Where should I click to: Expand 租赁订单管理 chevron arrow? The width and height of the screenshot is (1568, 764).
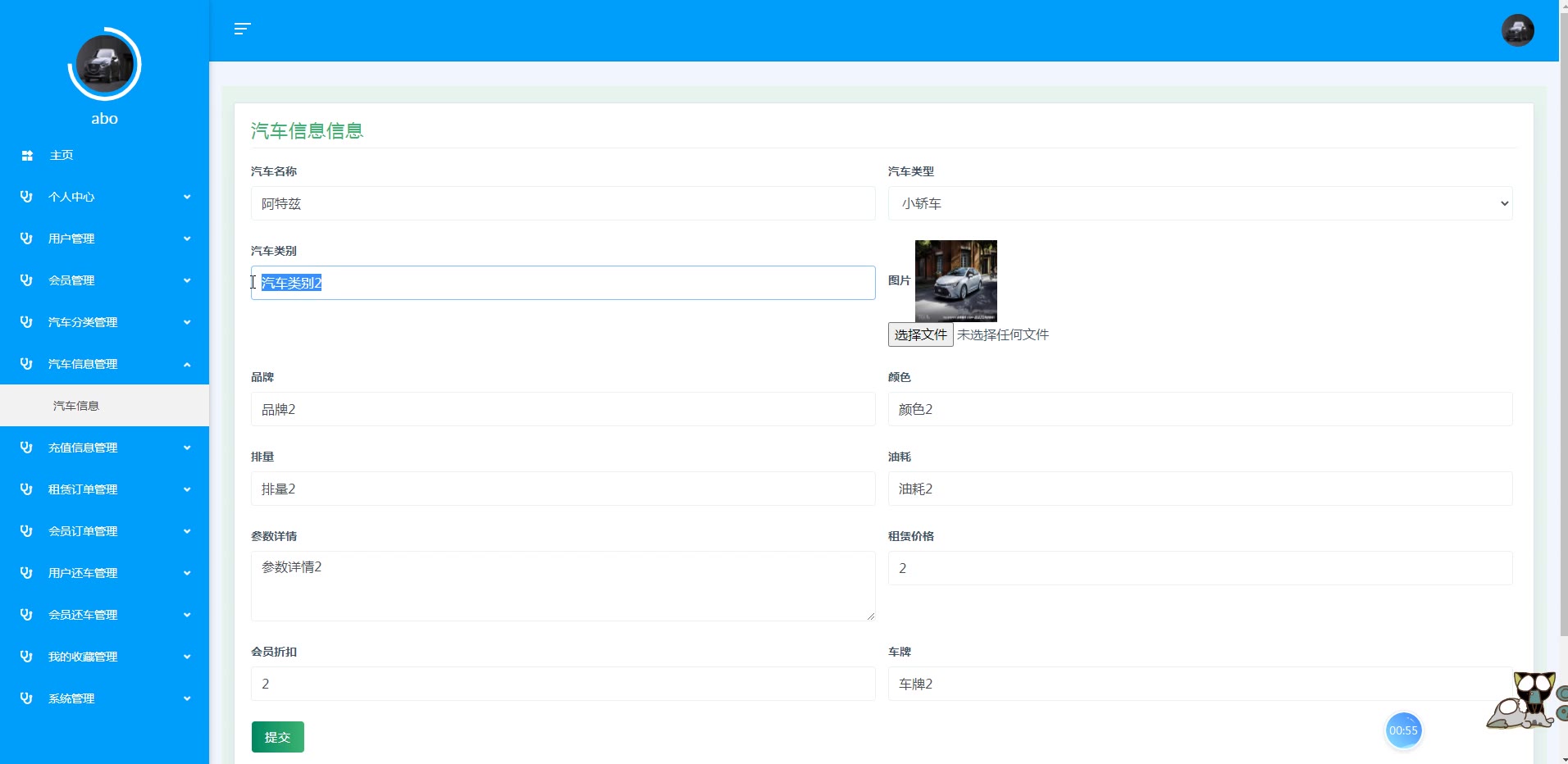tap(187, 489)
